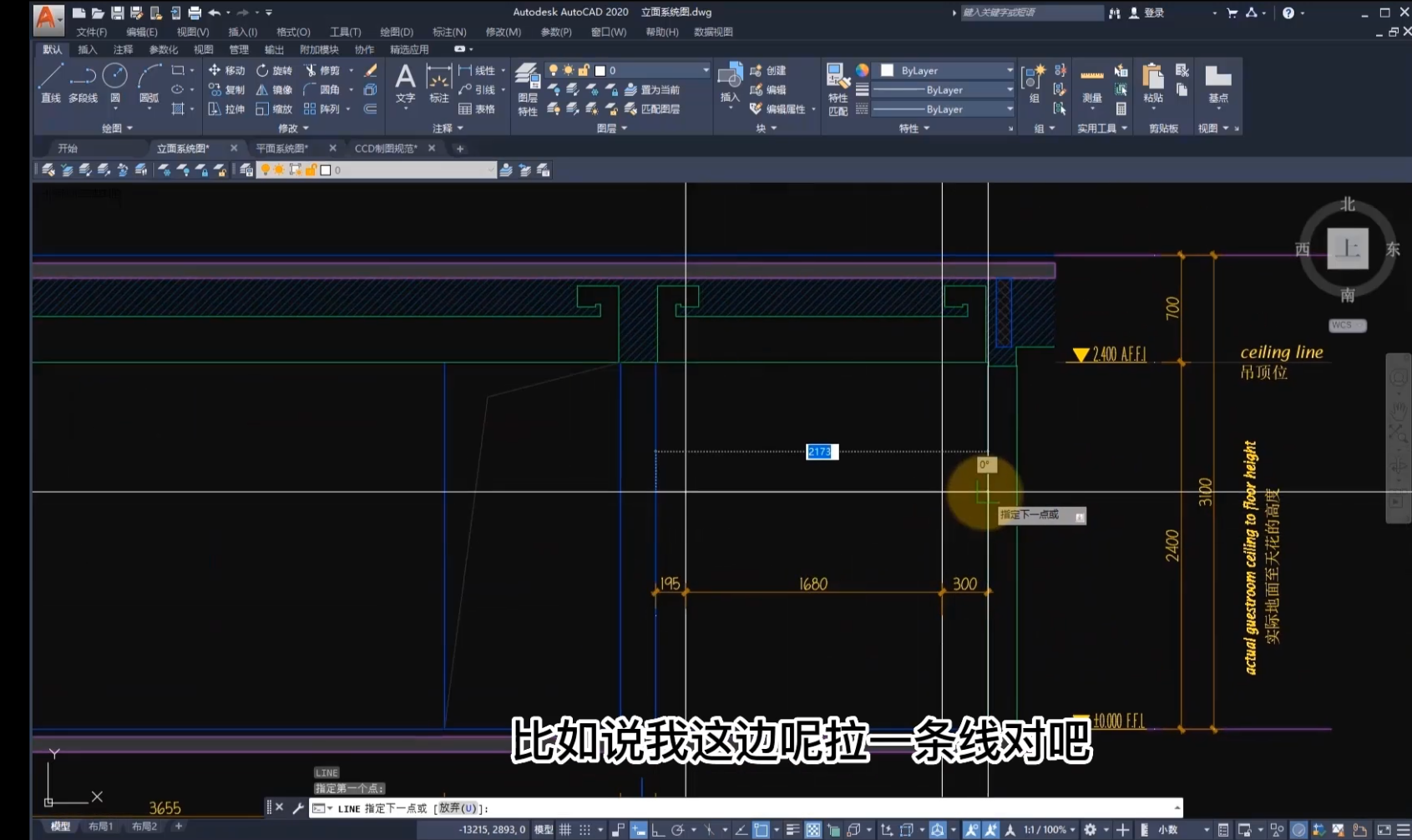Open the 格式(O) menu
Screen dimensions: 1412x840
click(293, 32)
